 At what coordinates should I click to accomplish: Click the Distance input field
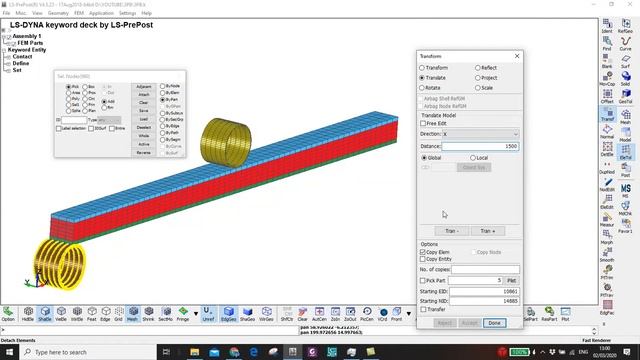pyautogui.click(x=480, y=146)
